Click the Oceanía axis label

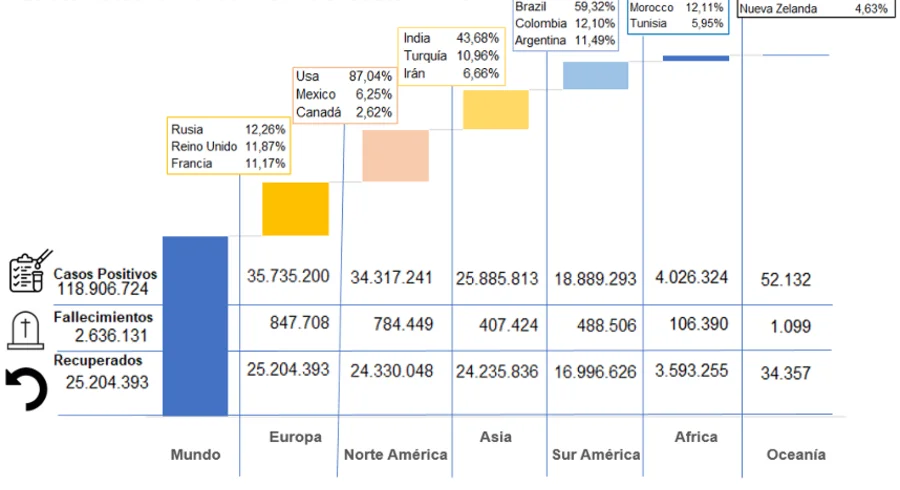796,454
